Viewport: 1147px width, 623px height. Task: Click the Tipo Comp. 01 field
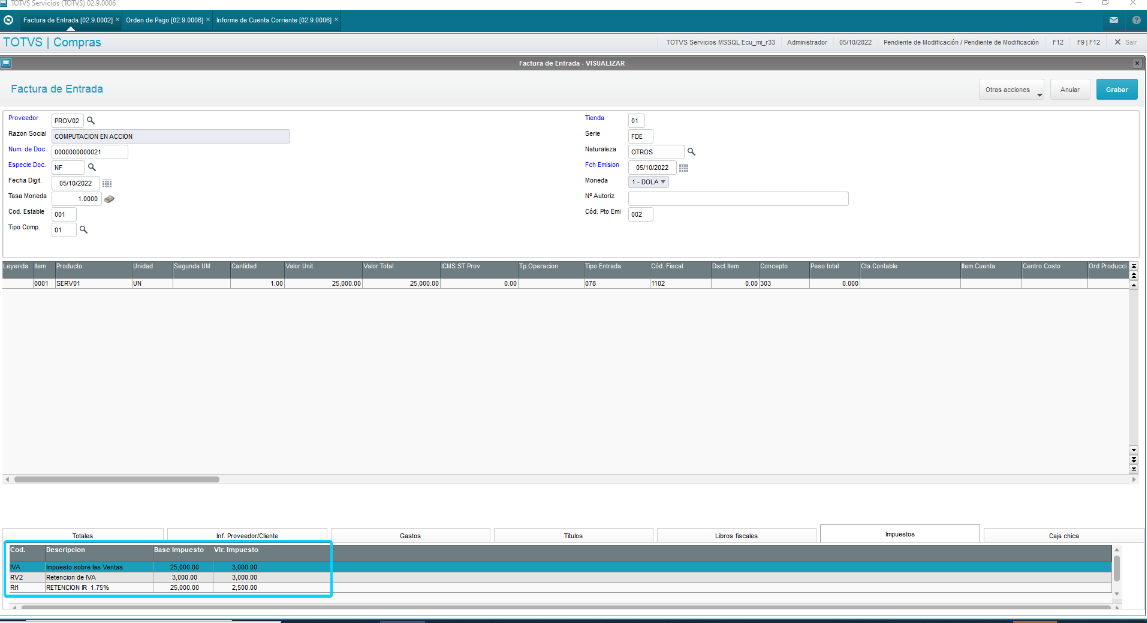pyautogui.click(x=64, y=230)
